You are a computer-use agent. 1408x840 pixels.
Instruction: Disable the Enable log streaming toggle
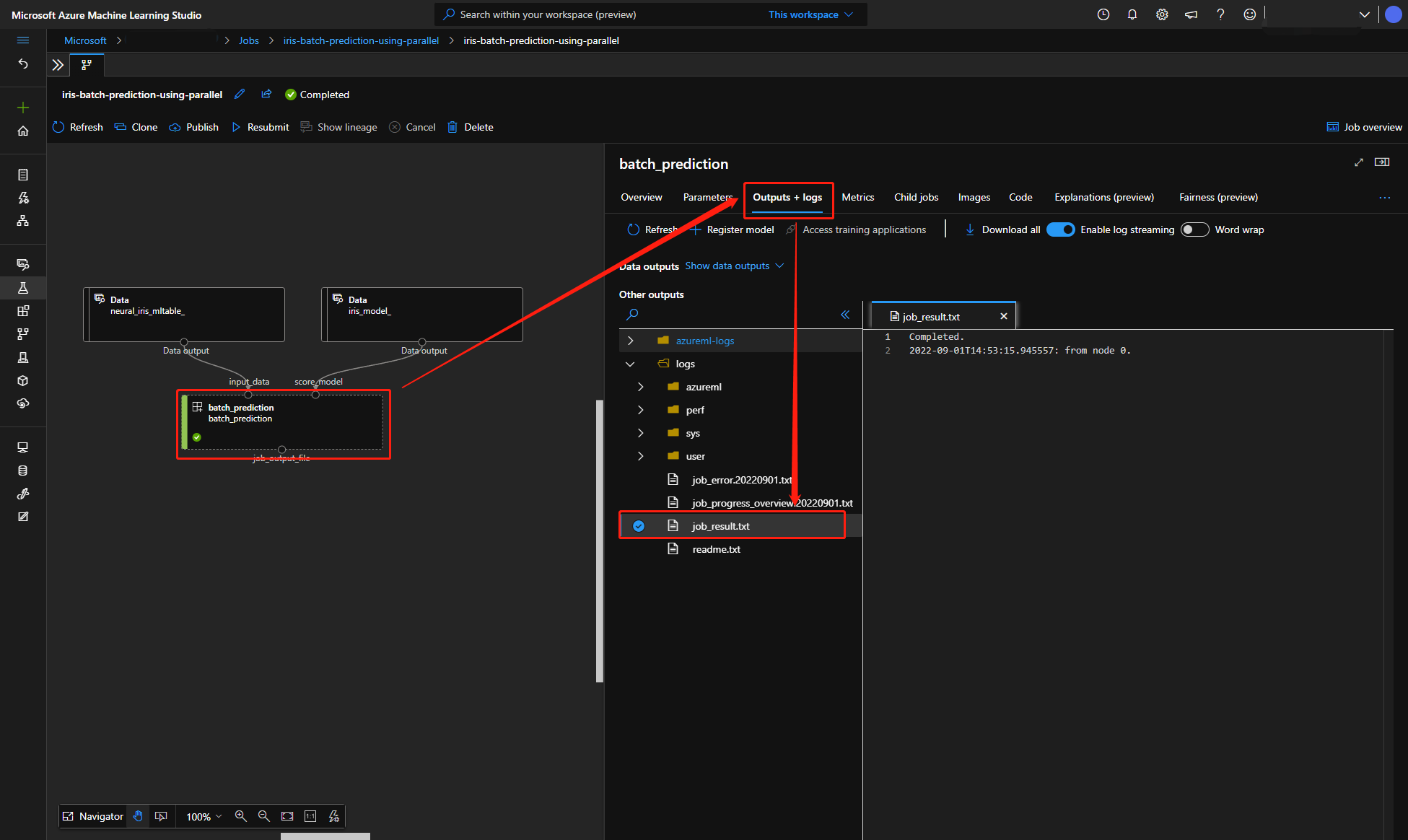[x=1060, y=229]
